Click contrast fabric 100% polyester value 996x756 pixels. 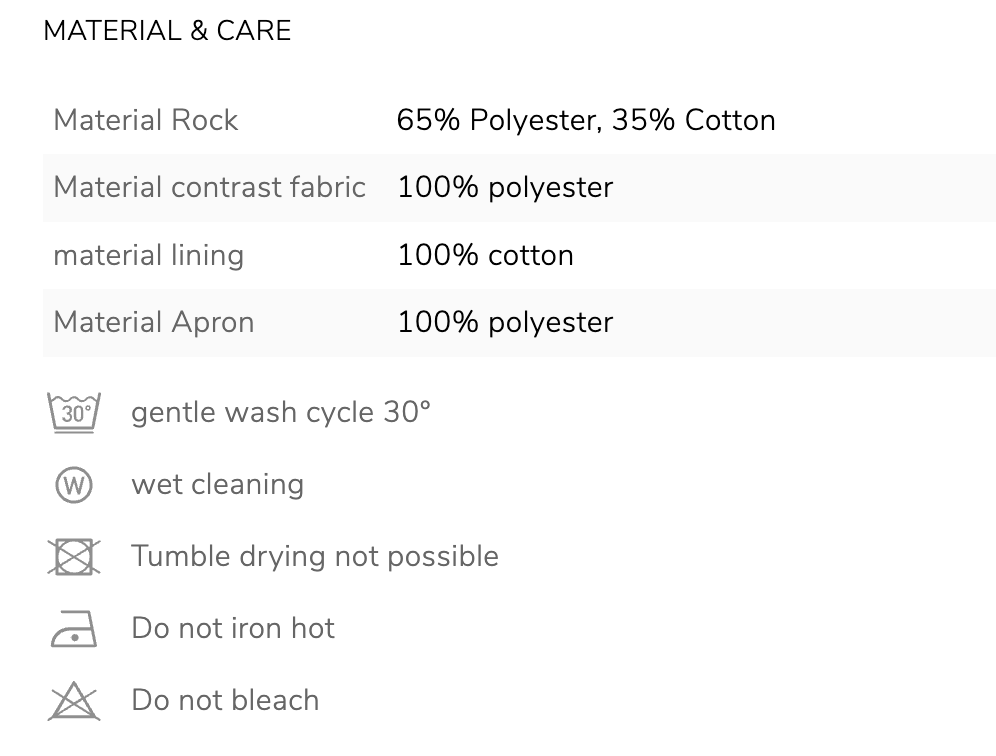[505, 188]
